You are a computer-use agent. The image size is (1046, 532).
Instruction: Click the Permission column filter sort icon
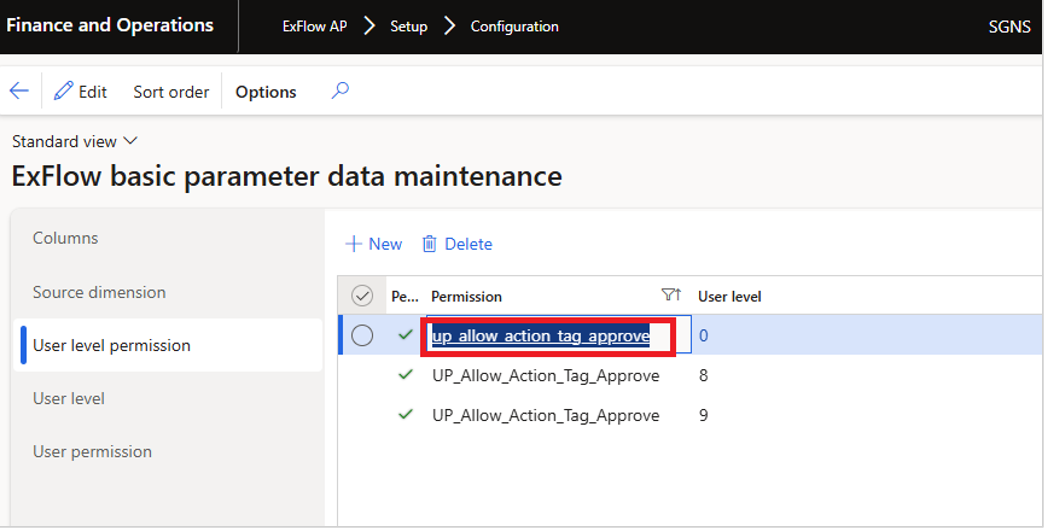pyautogui.click(x=671, y=295)
